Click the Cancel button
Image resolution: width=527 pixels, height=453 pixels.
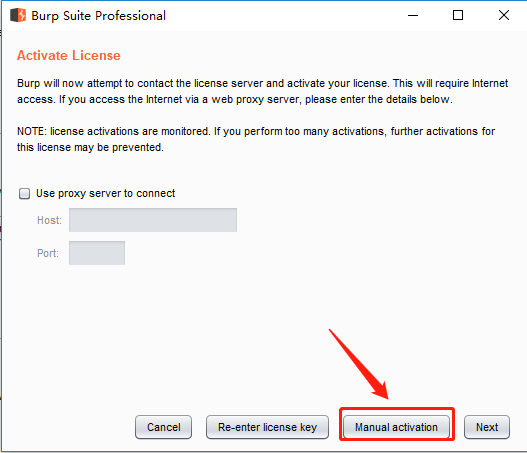tap(163, 427)
